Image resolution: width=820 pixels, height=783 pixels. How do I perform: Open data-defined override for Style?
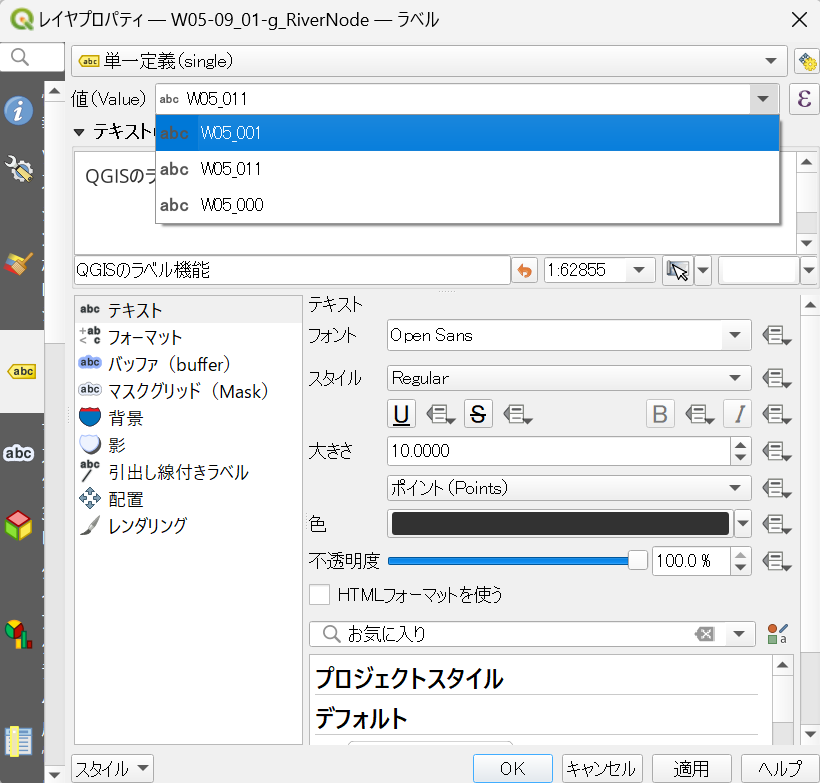[x=777, y=378]
